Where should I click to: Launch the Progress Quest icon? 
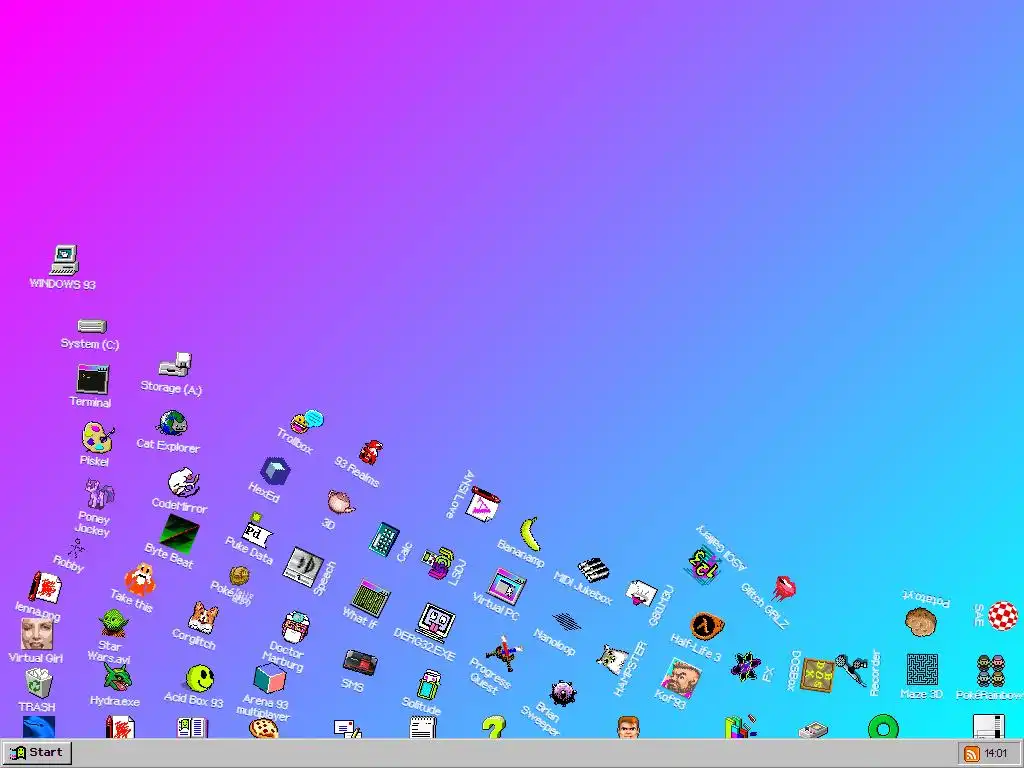tap(504, 653)
